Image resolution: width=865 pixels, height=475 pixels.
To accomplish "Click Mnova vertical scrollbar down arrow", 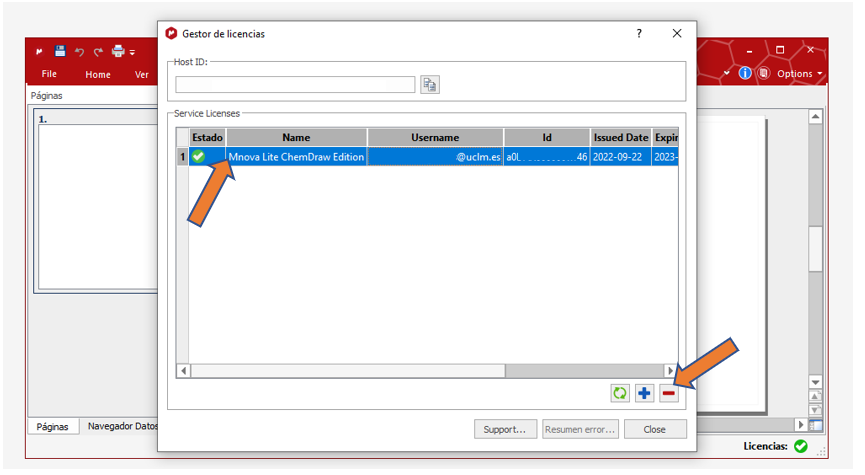I will (815, 382).
